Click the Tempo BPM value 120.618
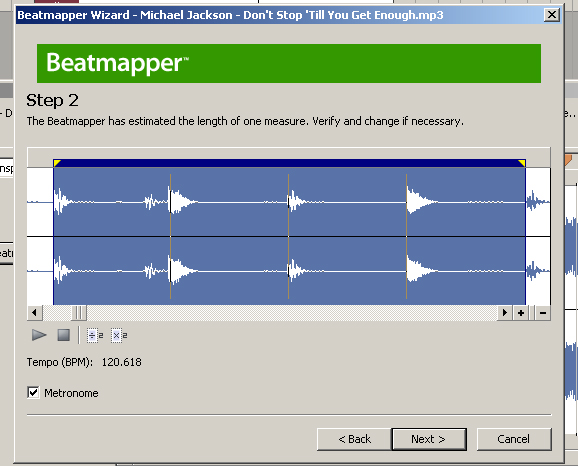Viewport: 578px width, 466px height. point(122,362)
